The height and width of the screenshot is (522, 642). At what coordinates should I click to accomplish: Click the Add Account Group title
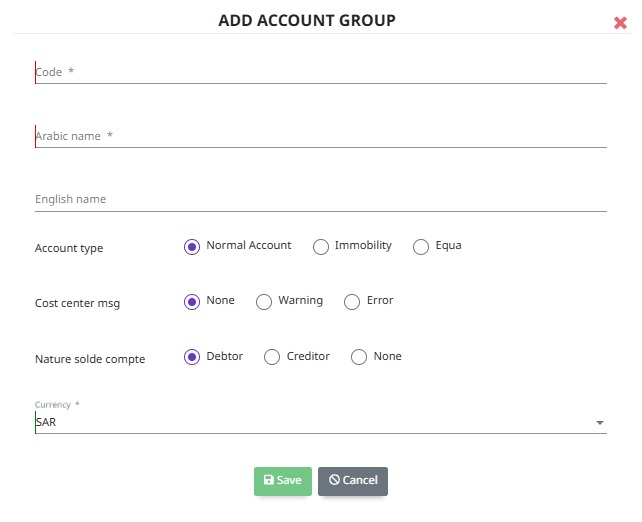click(x=307, y=20)
